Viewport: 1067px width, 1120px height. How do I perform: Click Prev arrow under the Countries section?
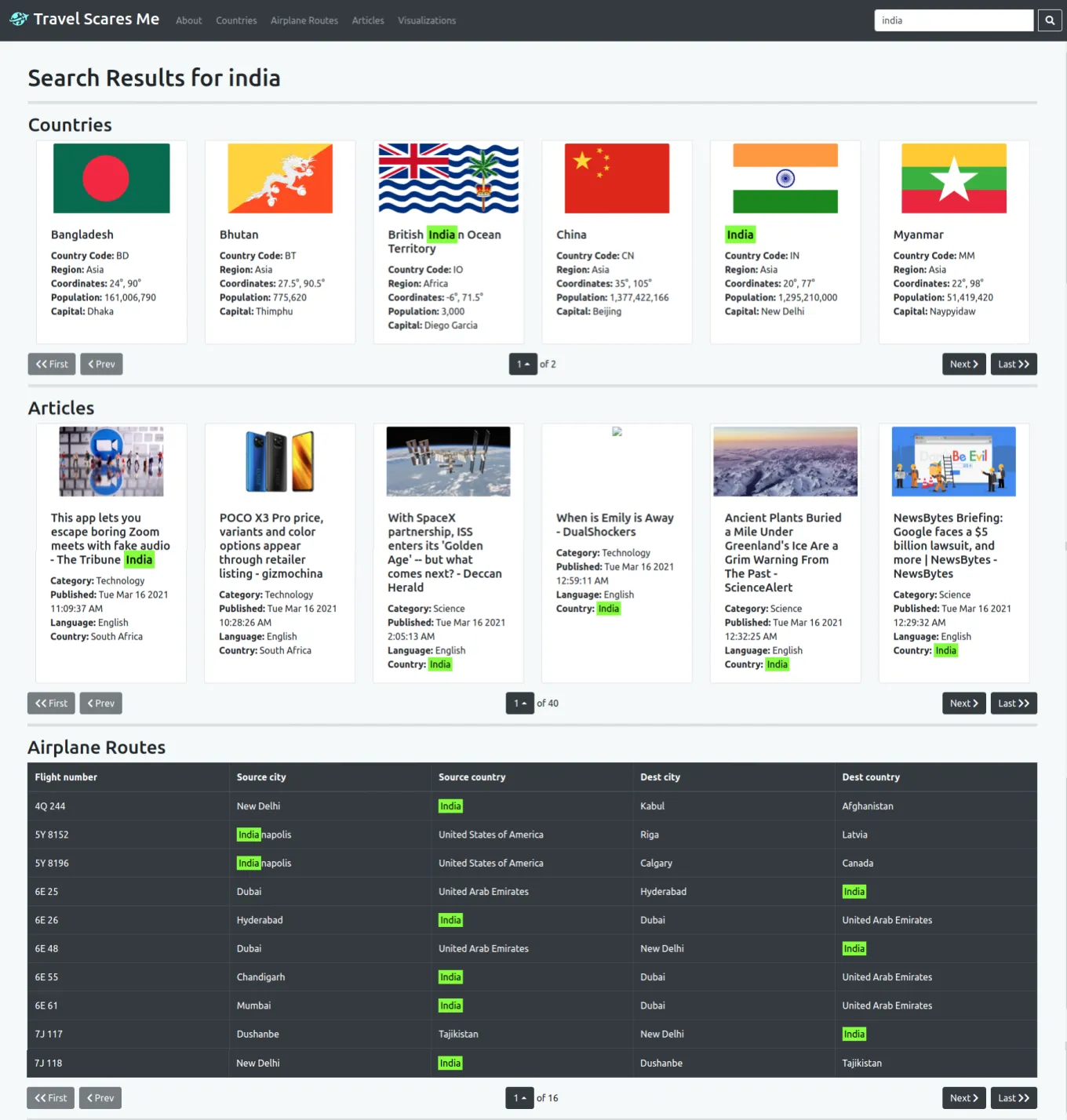click(100, 364)
